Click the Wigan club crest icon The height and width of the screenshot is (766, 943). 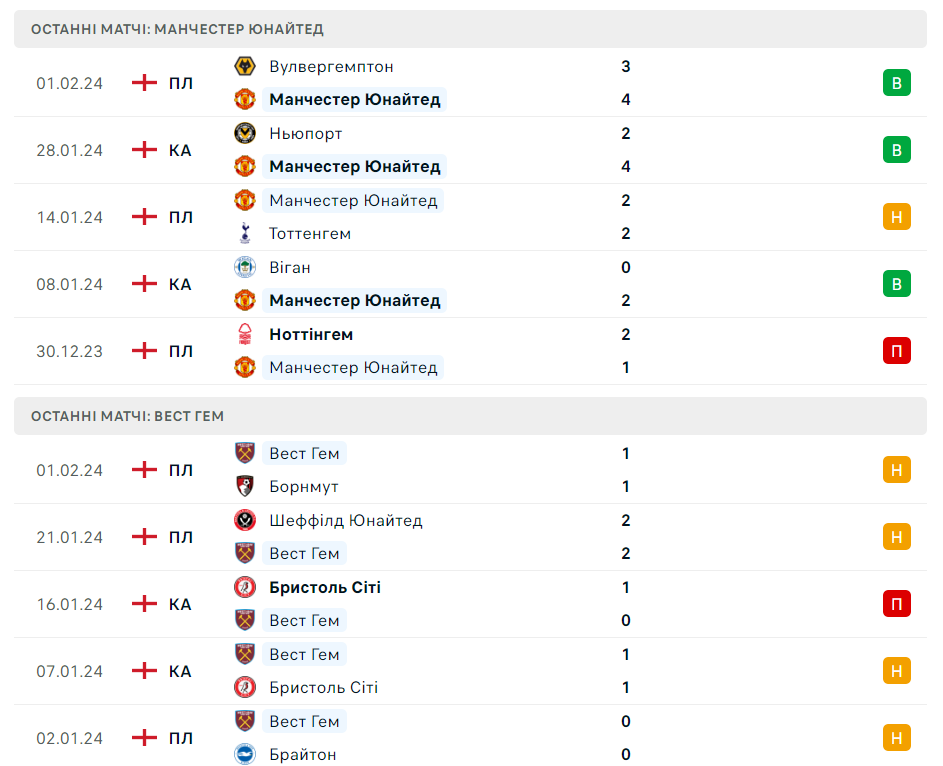(x=245, y=268)
